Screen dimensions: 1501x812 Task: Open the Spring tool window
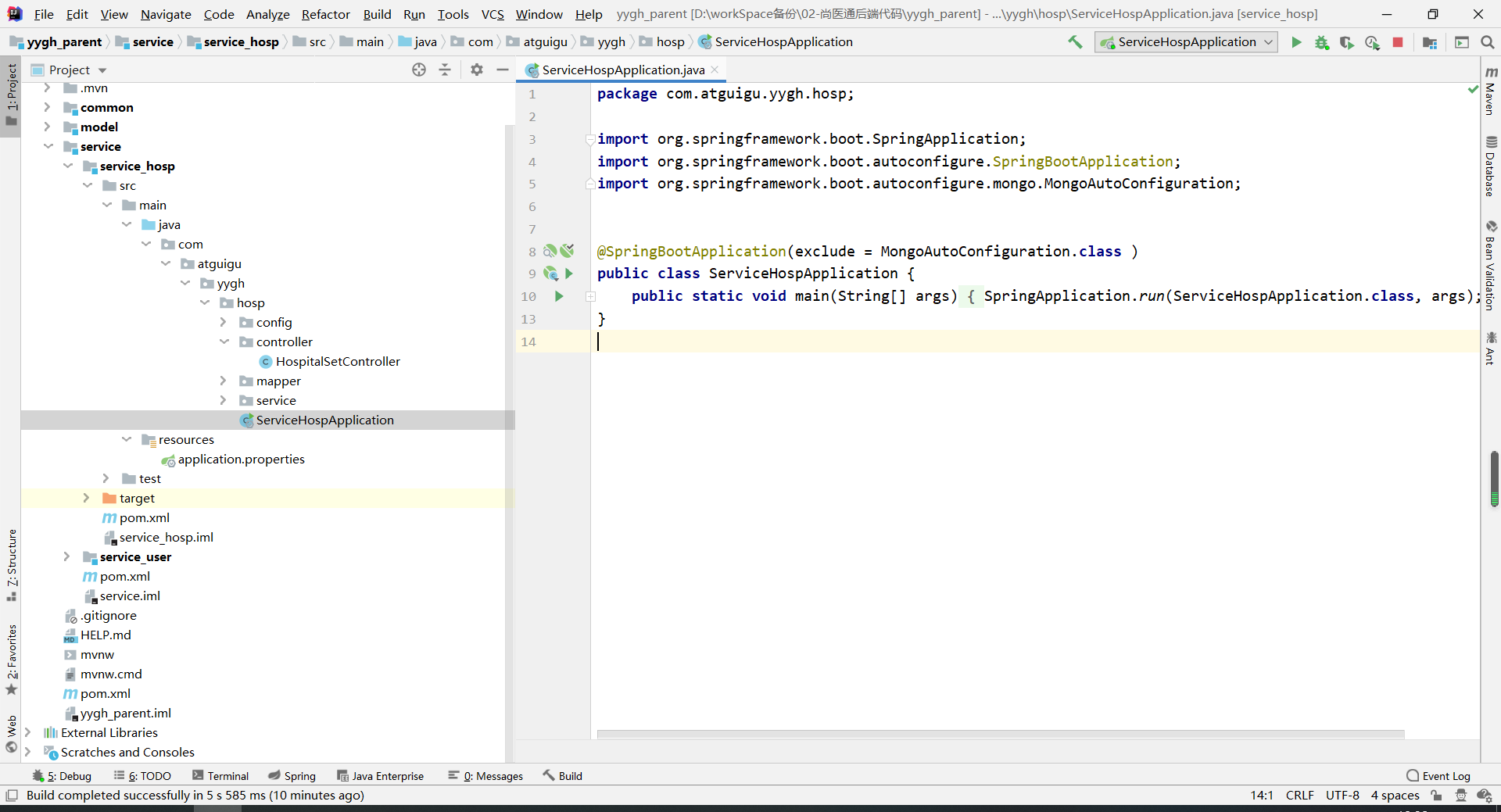pos(292,776)
